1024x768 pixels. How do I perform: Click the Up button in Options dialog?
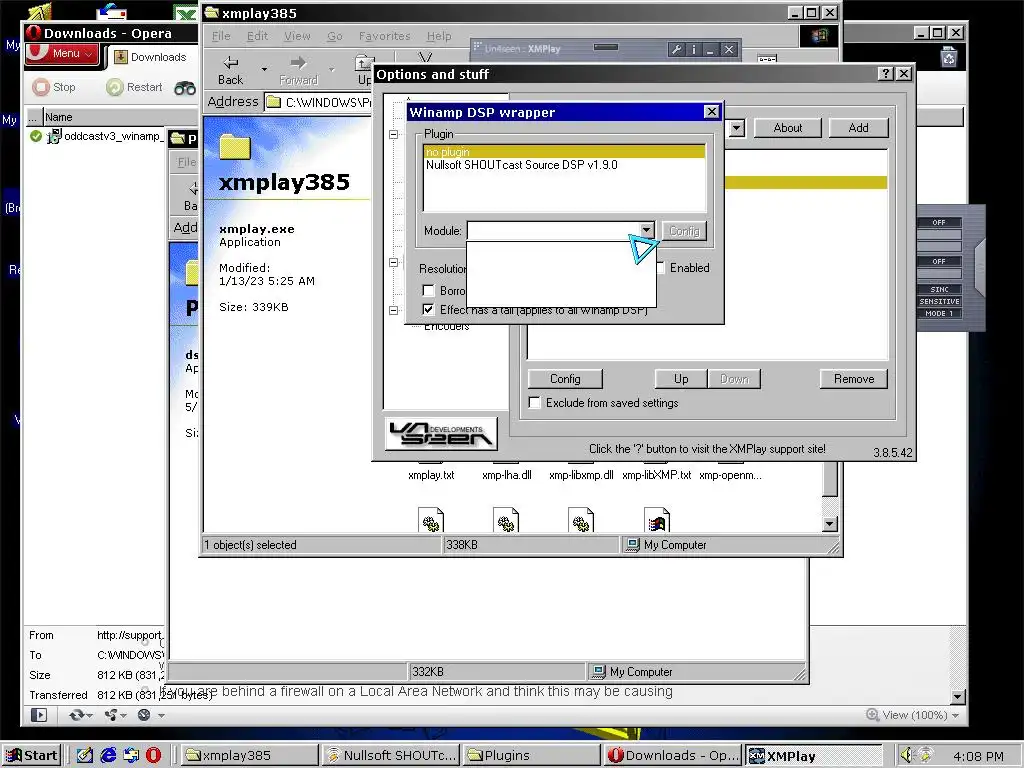(681, 379)
